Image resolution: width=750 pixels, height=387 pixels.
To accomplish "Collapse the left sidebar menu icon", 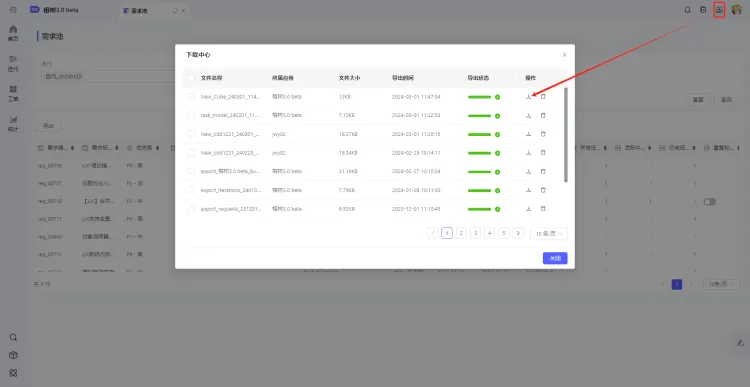I will [x=13, y=10].
